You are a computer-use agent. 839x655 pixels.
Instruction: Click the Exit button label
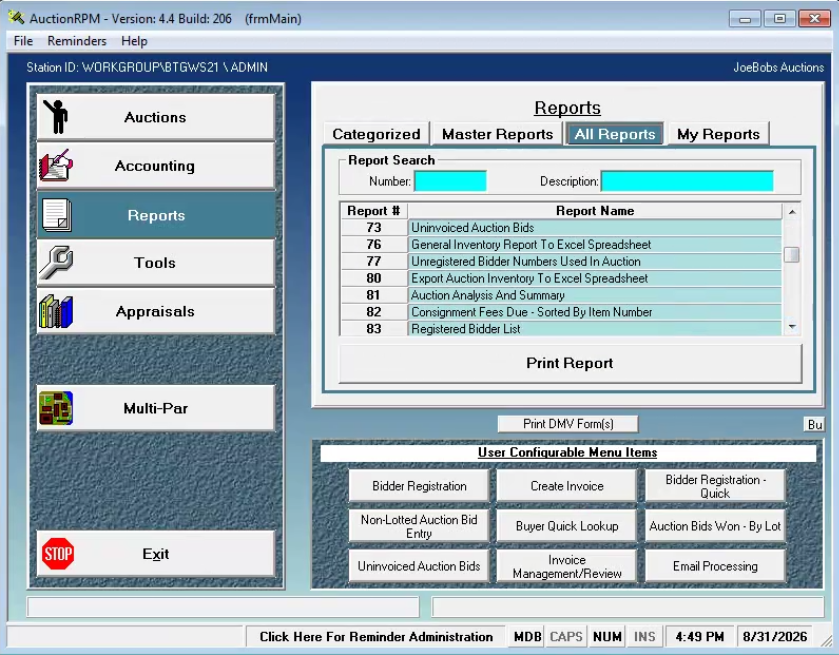[156, 554]
